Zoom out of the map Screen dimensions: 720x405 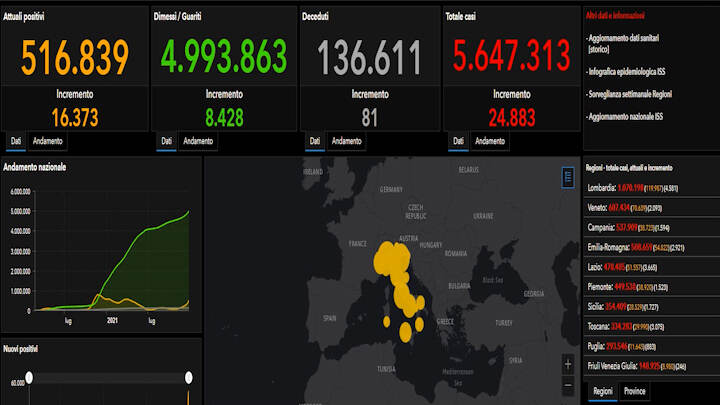pos(568,385)
